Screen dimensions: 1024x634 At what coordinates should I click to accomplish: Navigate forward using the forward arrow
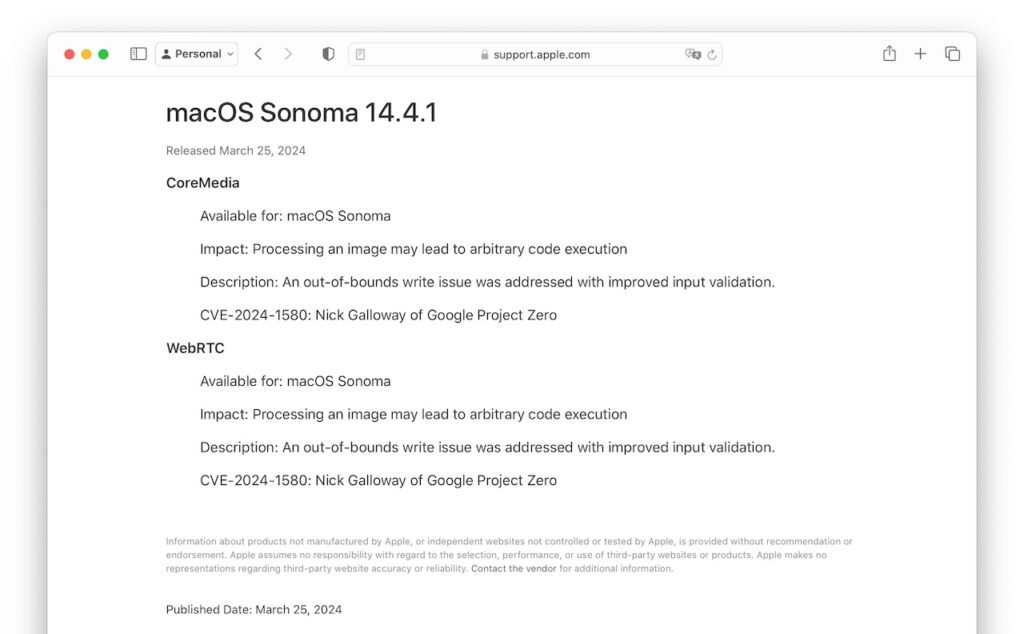(x=288, y=53)
